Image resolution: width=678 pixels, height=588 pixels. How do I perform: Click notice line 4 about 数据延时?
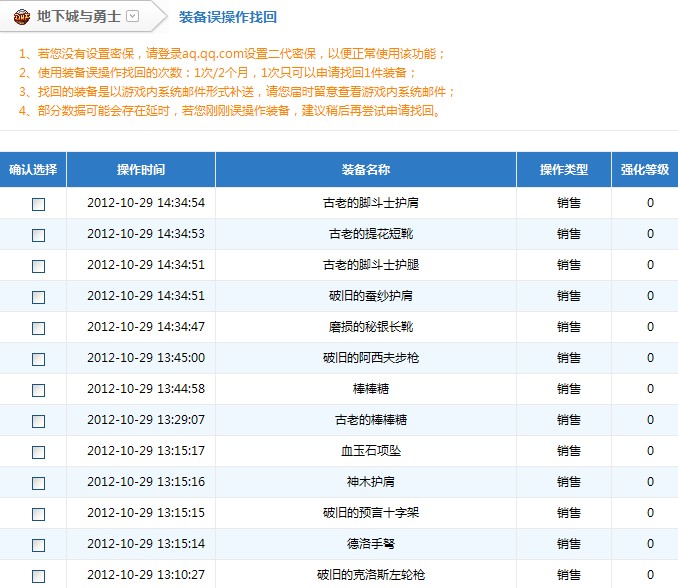pos(230,111)
